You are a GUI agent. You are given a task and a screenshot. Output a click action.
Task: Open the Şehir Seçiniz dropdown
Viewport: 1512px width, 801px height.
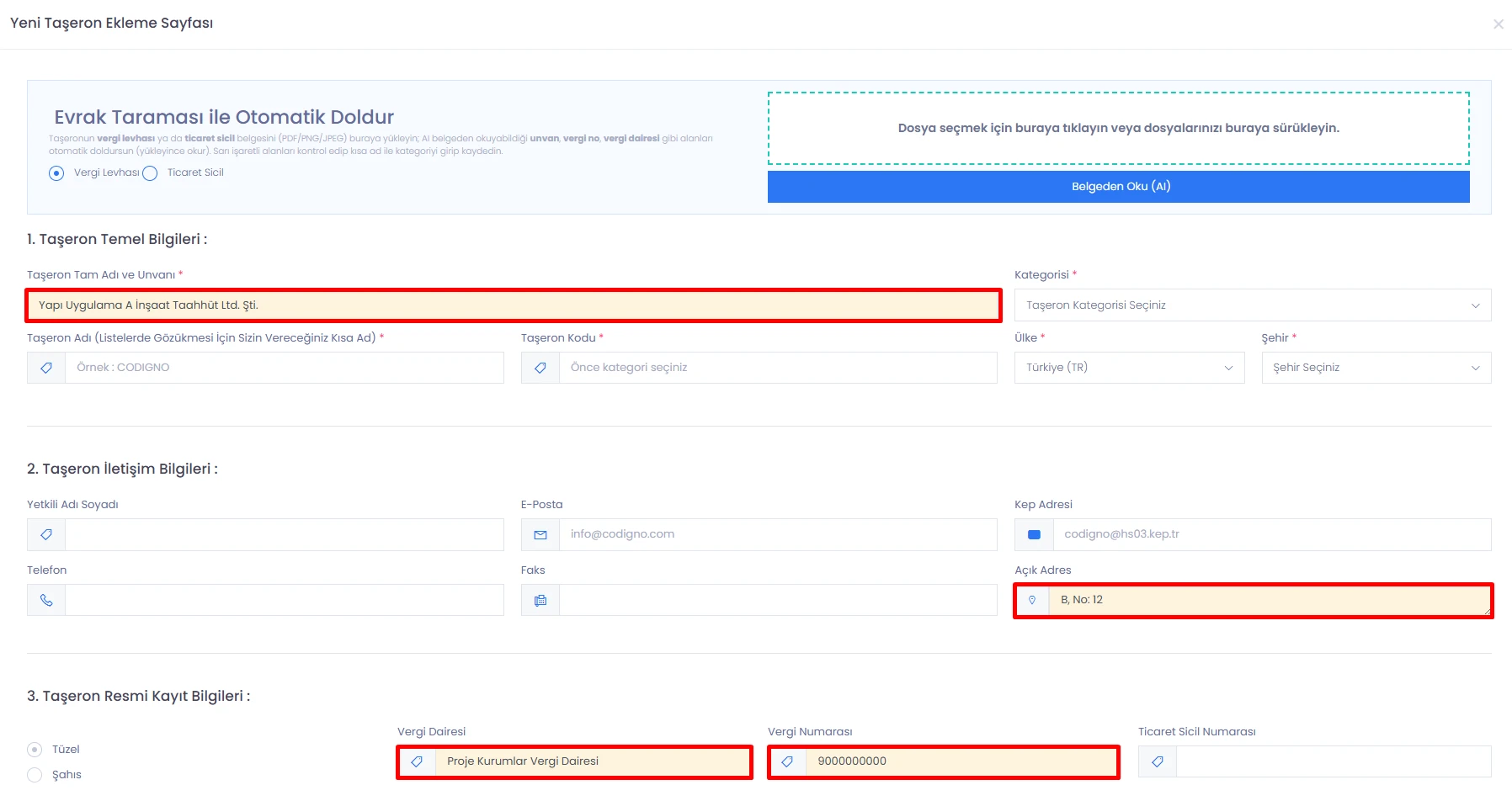click(x=1376, y=368)
